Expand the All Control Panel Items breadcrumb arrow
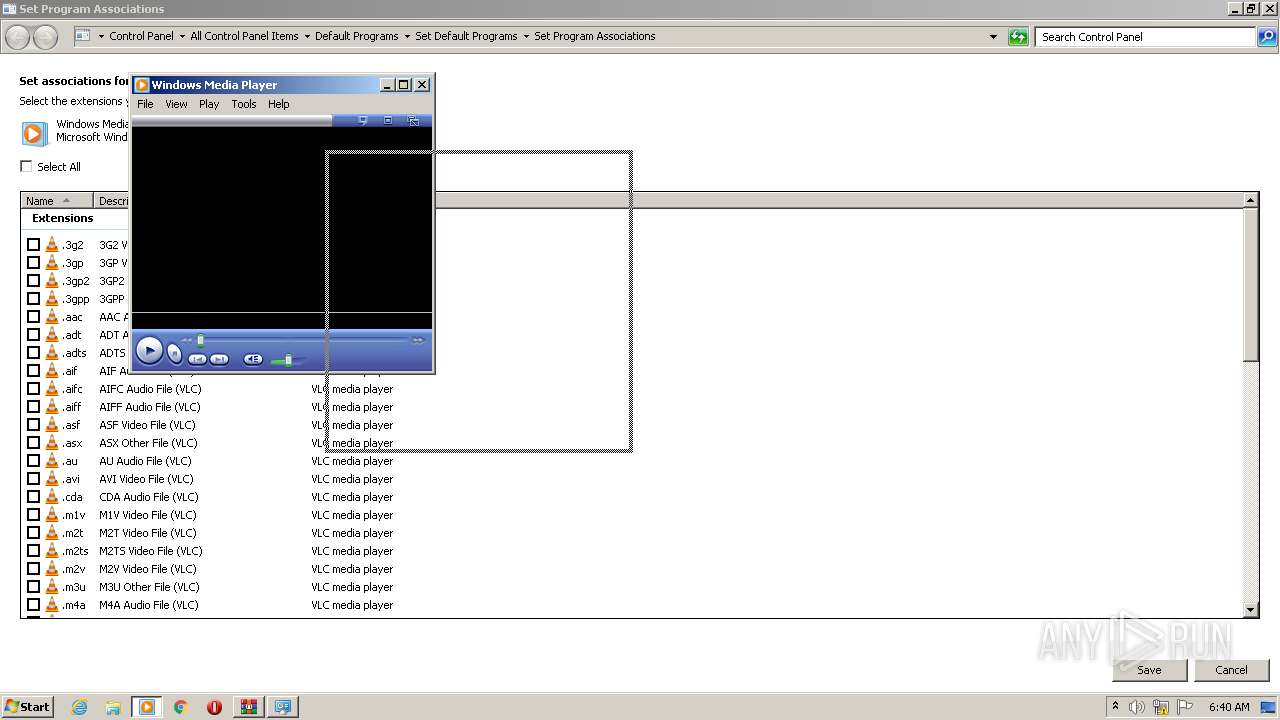This screenshot has width=1280, height=720. 306,36
